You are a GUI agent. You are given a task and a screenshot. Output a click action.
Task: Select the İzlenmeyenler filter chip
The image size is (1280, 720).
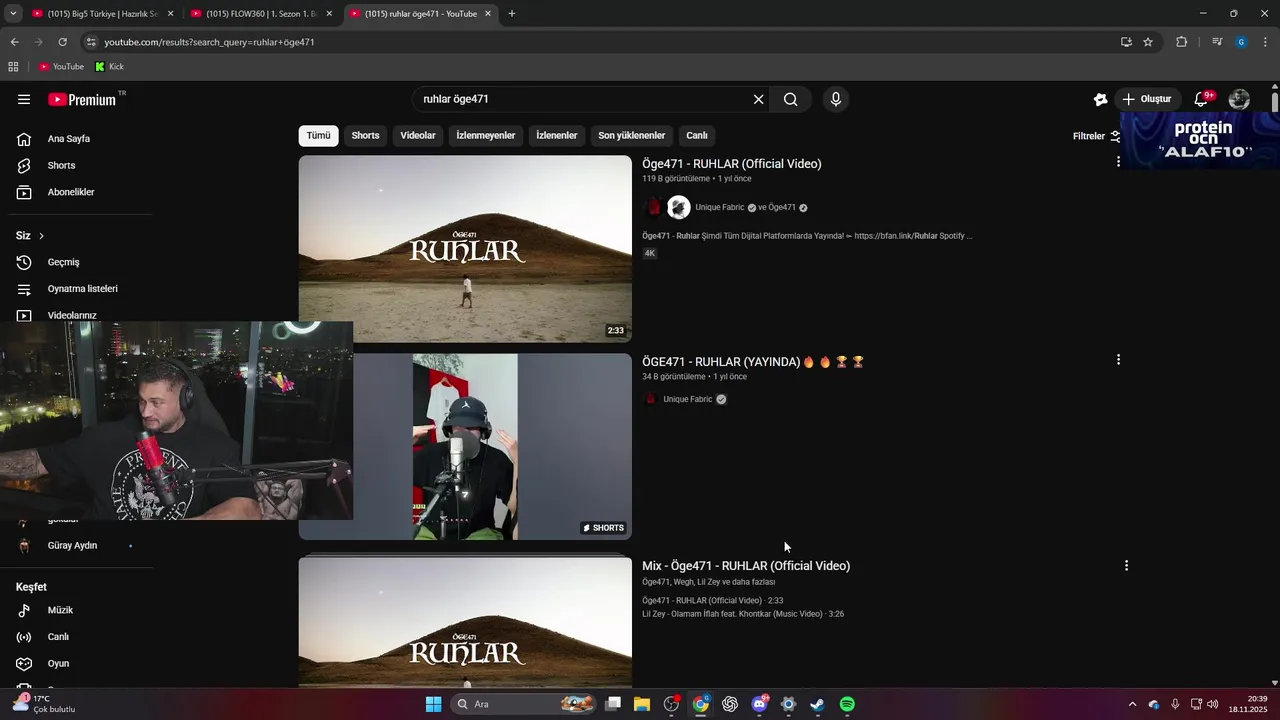point(486,136)
